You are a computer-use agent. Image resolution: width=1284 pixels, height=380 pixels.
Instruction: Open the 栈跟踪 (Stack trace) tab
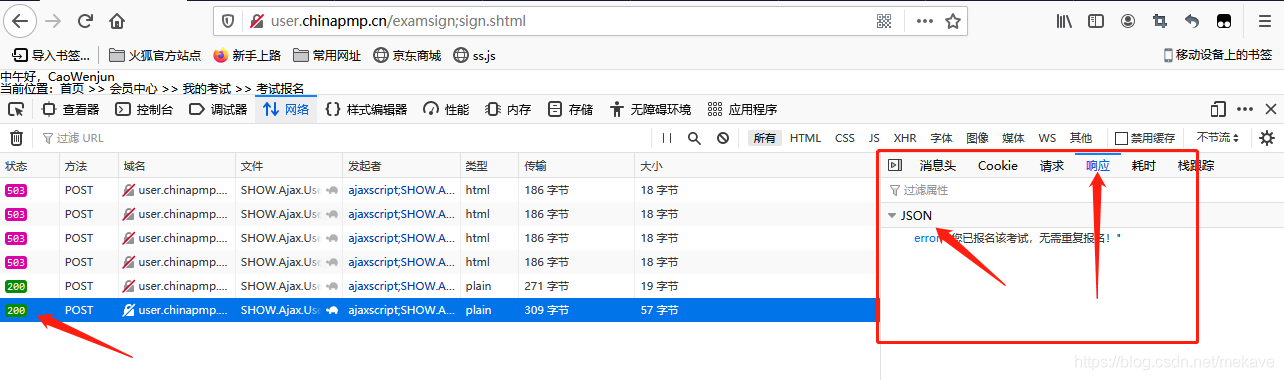pos(1196,166)
